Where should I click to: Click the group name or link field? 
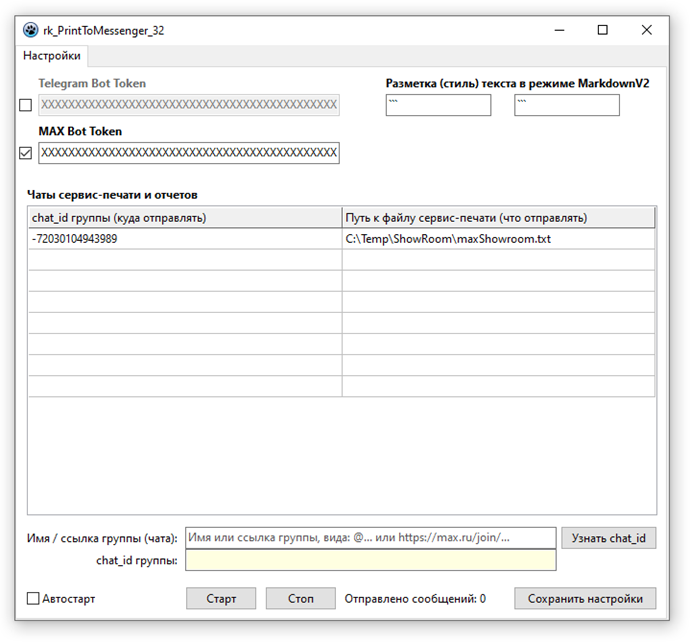tap(370, 538)
